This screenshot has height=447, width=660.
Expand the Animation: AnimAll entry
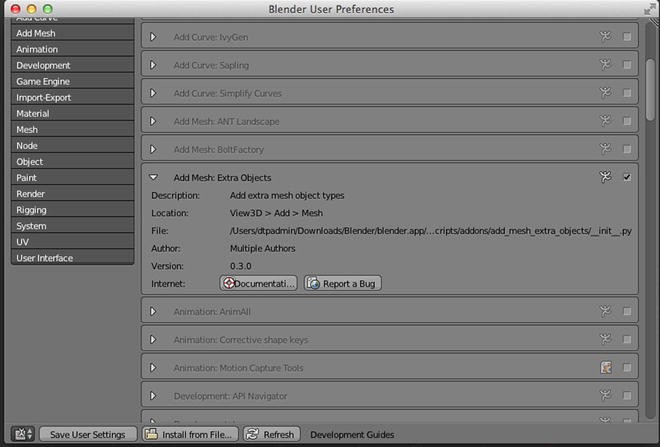click(153, 311)
